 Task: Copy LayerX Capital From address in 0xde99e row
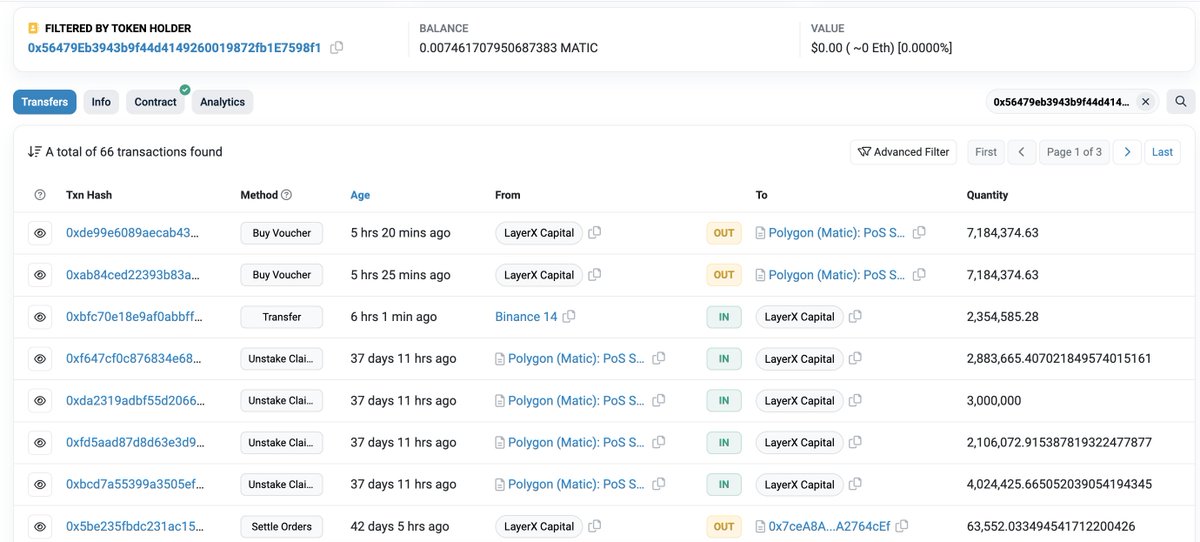coord(595,233)
